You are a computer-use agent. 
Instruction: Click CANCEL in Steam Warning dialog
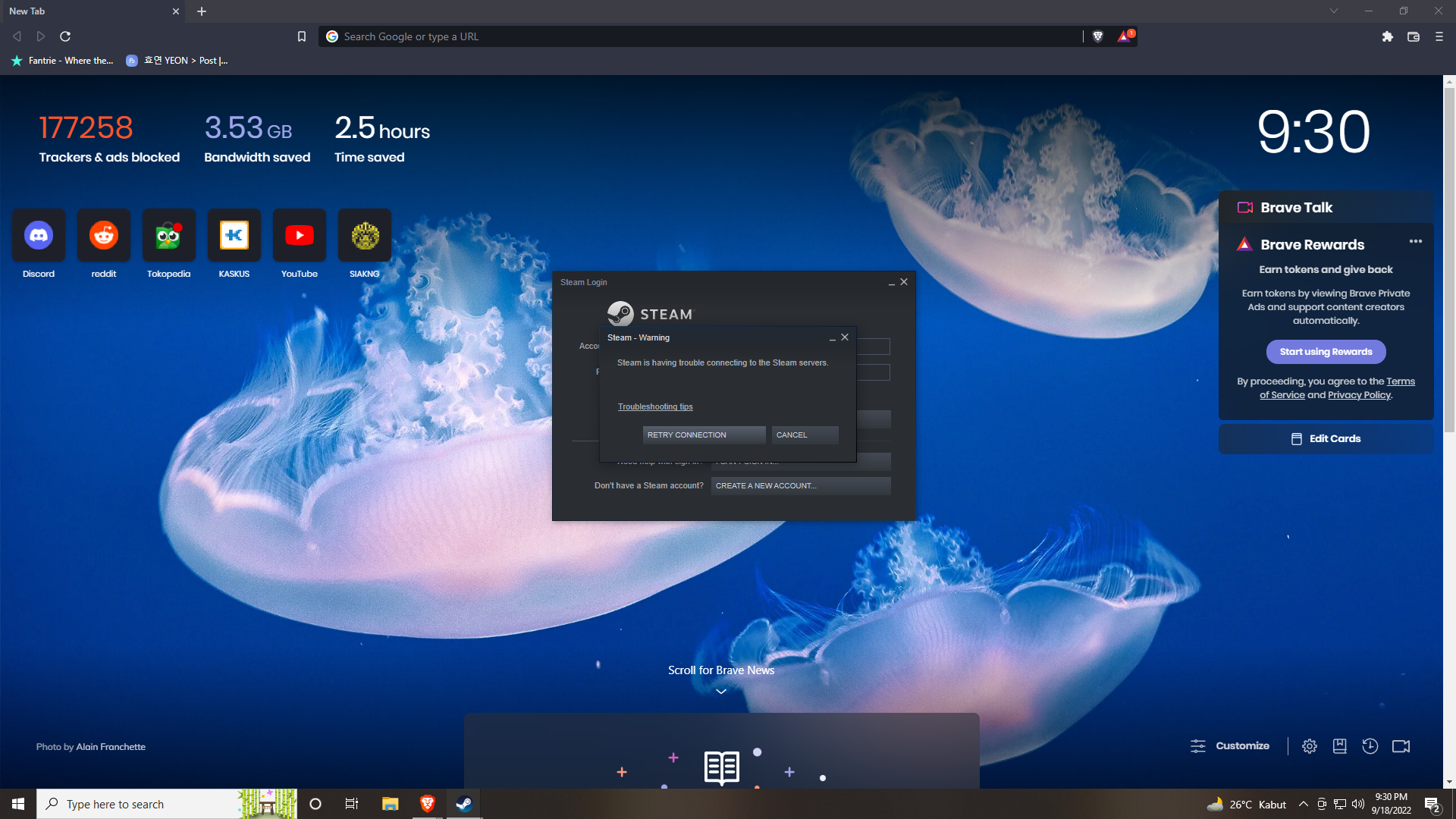(805, 435)
